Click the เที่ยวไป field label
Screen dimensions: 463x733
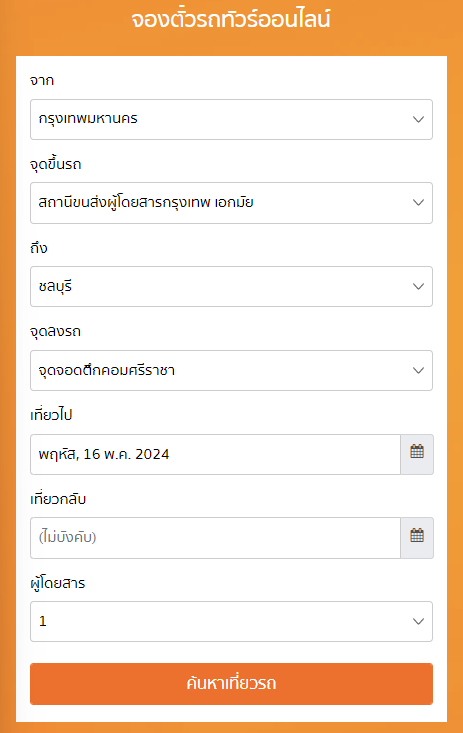coord(51,414)
